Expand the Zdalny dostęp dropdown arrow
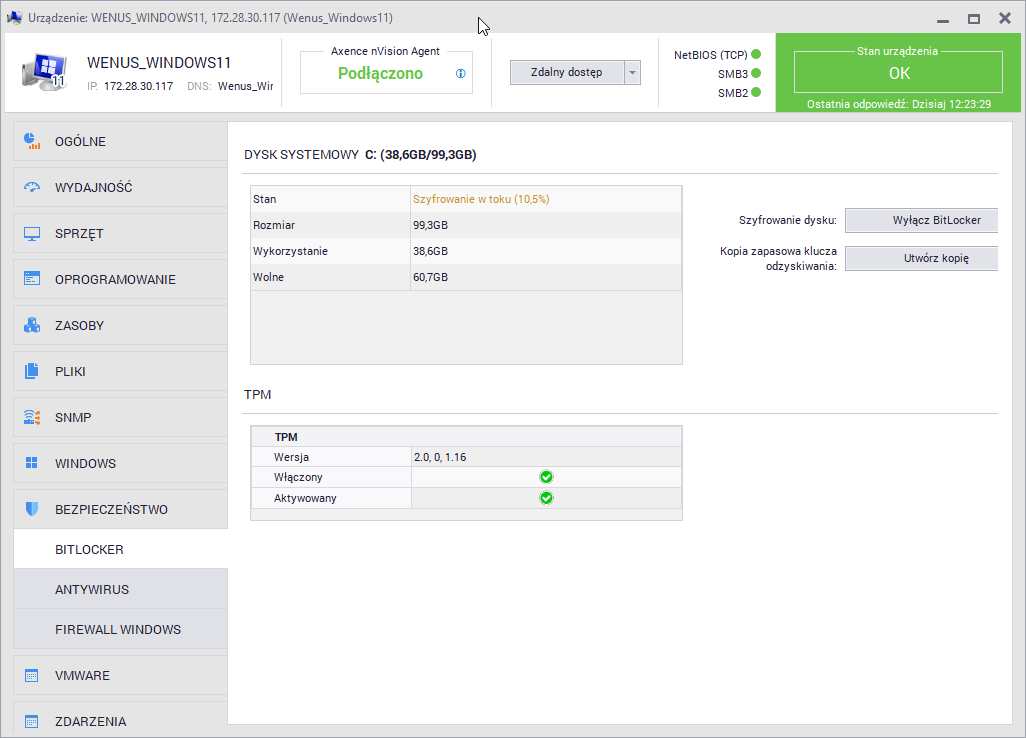Screen dimensions: 1026x738 point(633,73)
